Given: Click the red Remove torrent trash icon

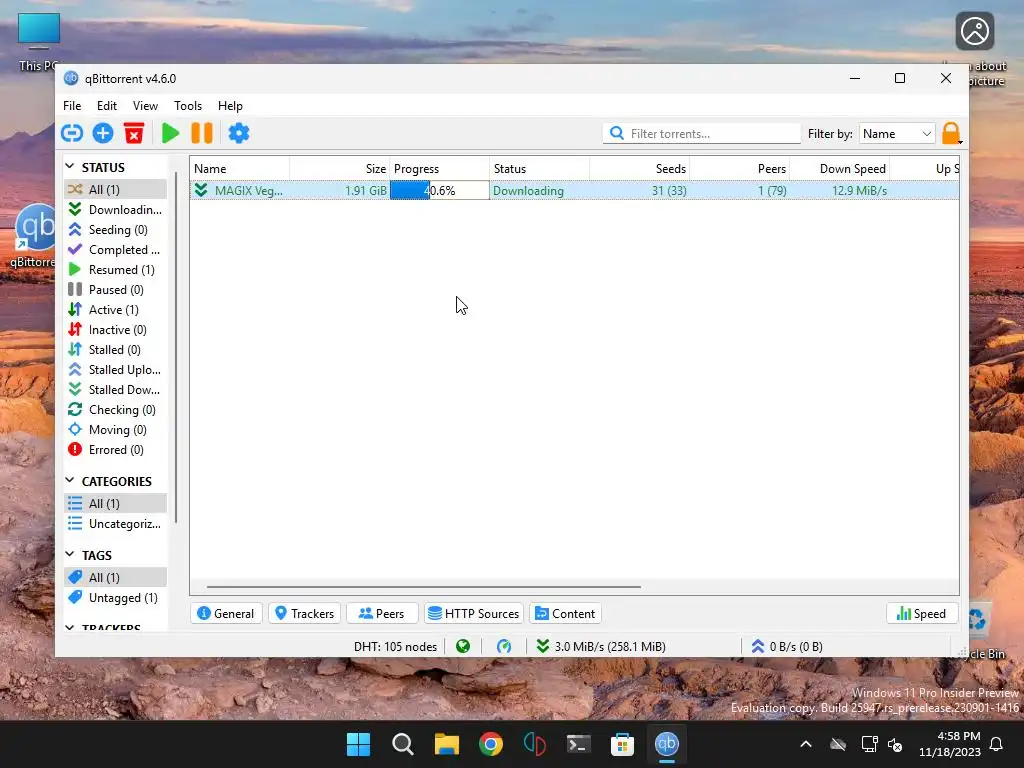Looking at the screenshot, I should tap(134, 133).
